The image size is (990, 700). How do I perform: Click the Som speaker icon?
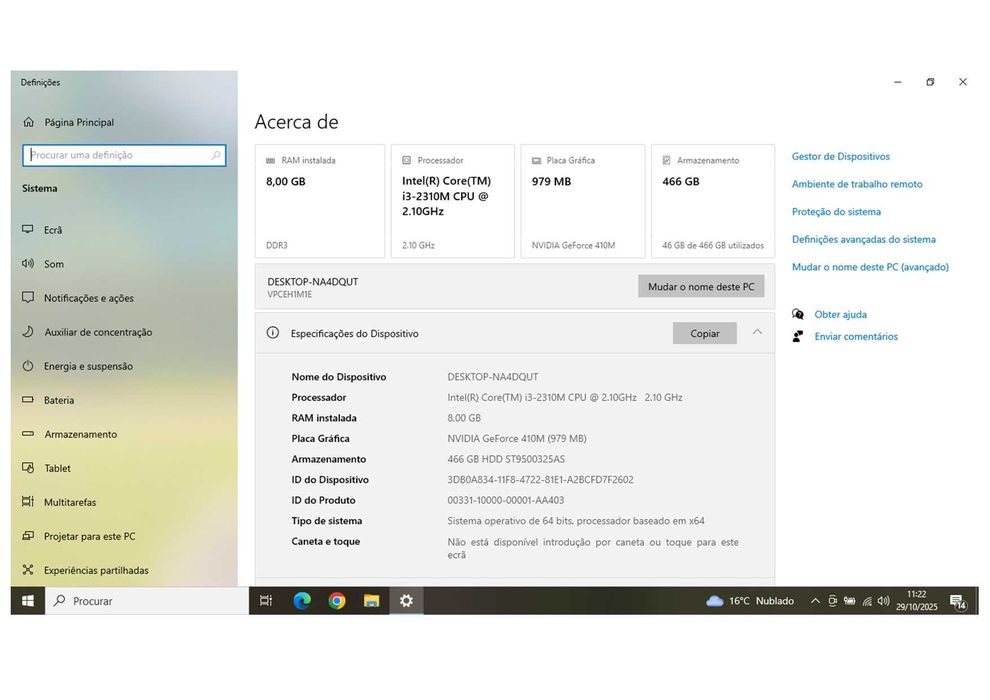[x=28, y=263]
